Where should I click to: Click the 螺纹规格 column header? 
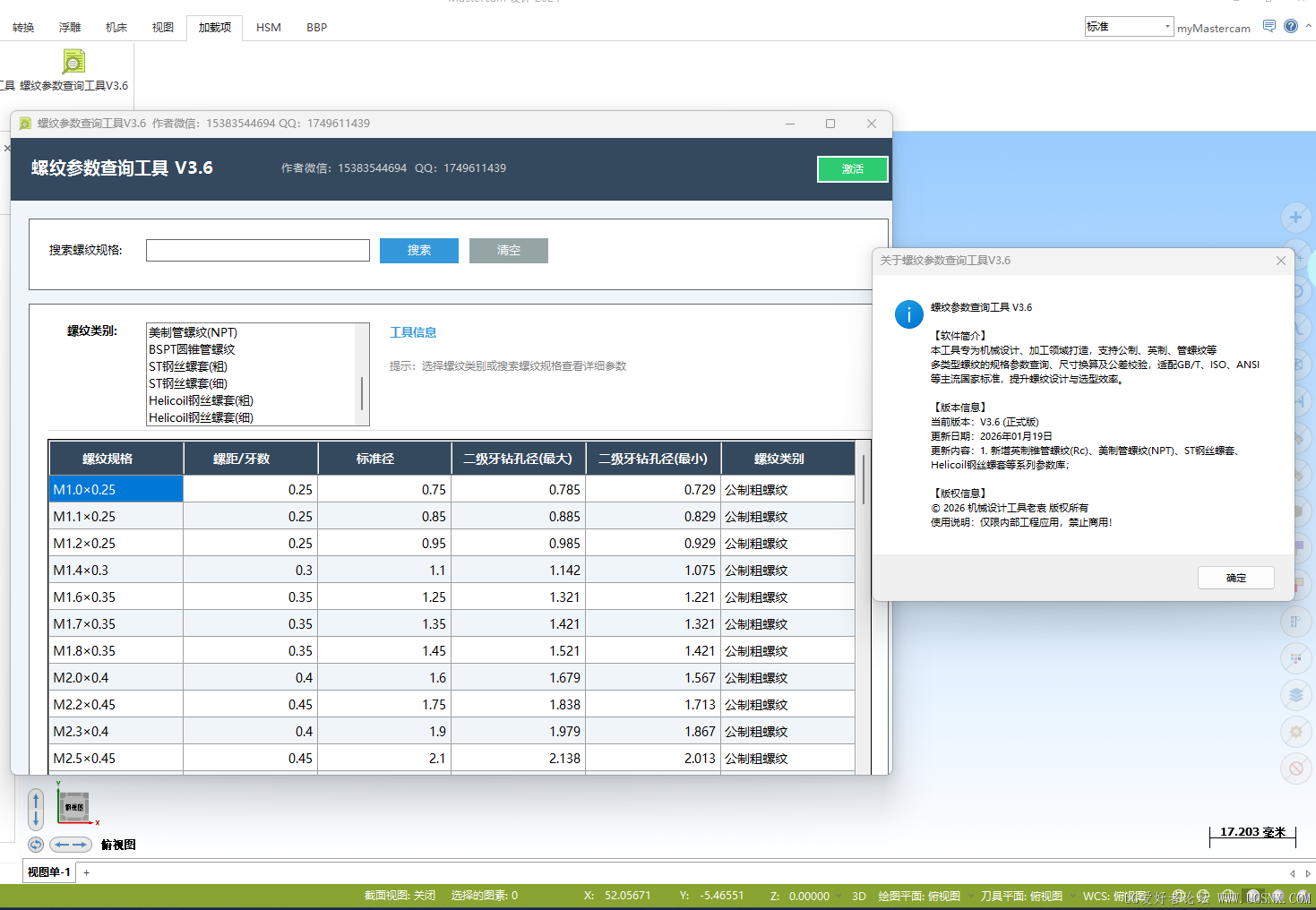[116, 459]
